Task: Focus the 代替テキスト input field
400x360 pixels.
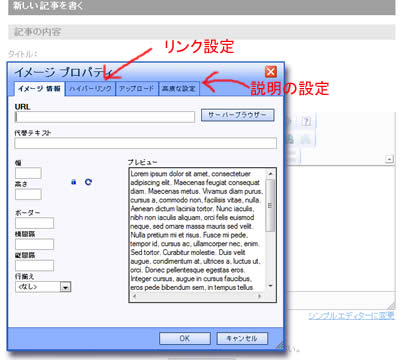Action: point(146,143)
